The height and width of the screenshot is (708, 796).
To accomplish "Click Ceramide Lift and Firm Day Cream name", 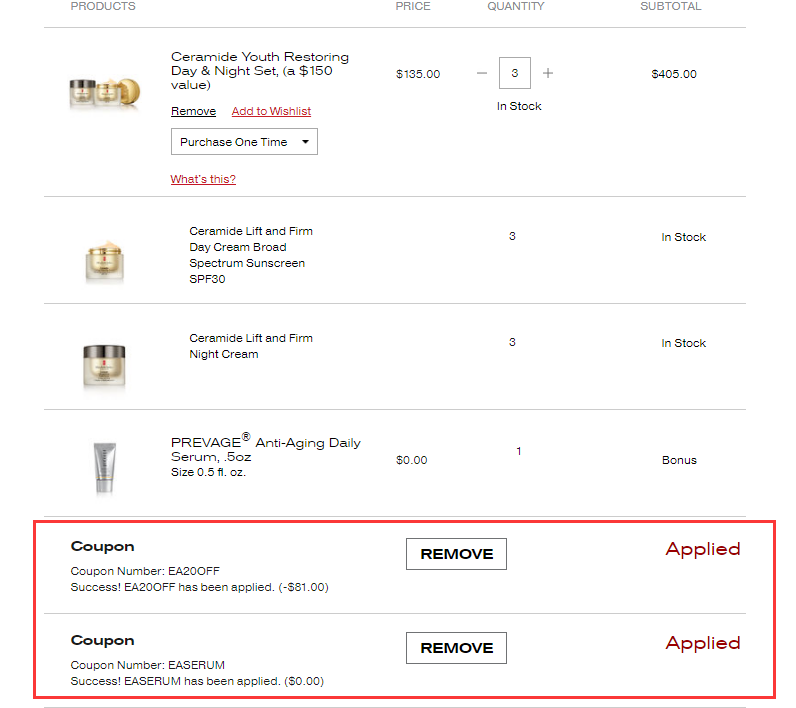I will click(x=250, y=255).
